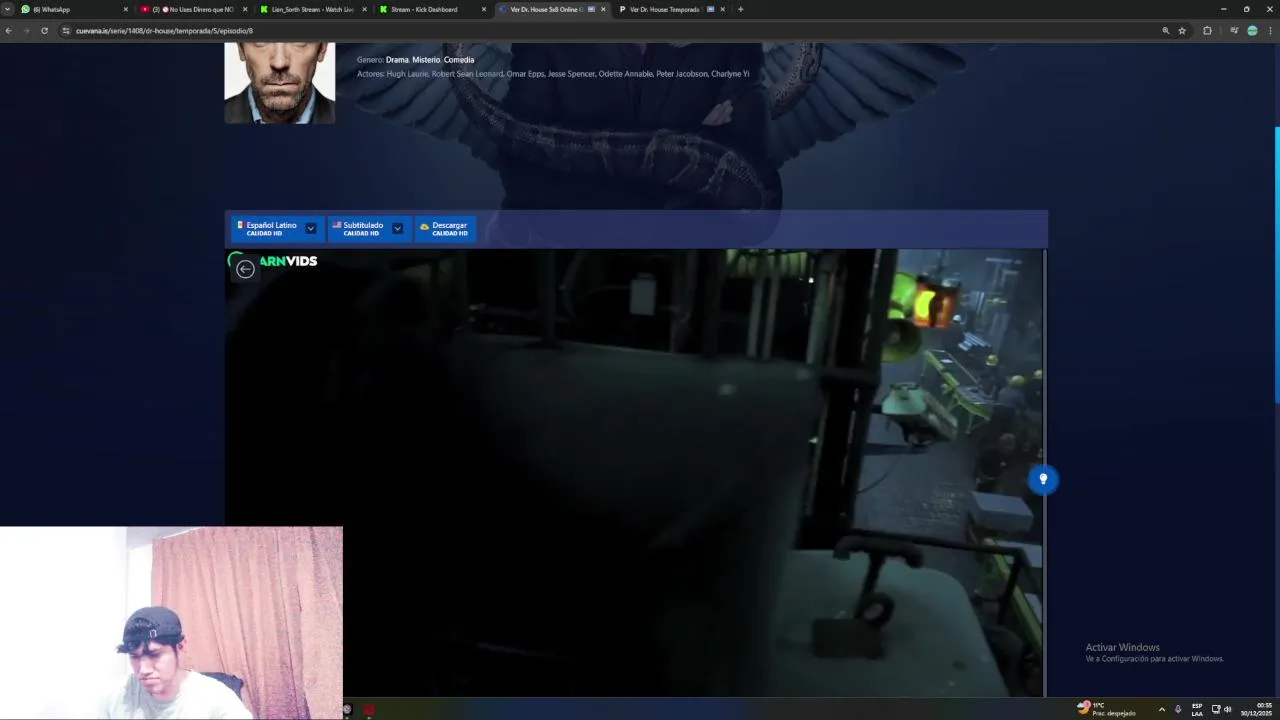Open the browser profile avatar
Viewport: 1280px width, 720px height.
[x=1252, y=31]
